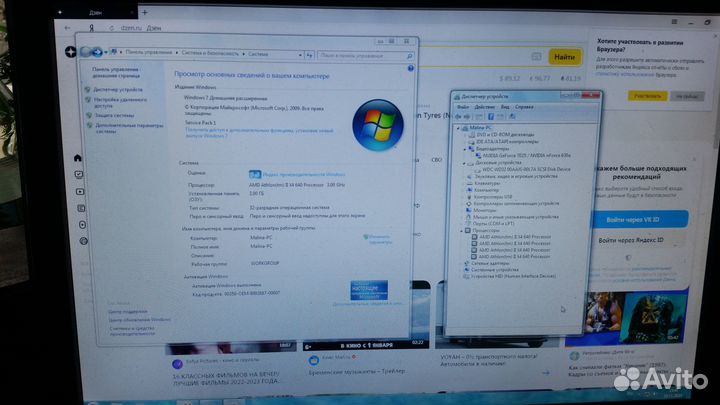The height and width of the screenshot is (405, 720).
Task: Click Панель управления breadcrumb
Action: click(148, 52)
